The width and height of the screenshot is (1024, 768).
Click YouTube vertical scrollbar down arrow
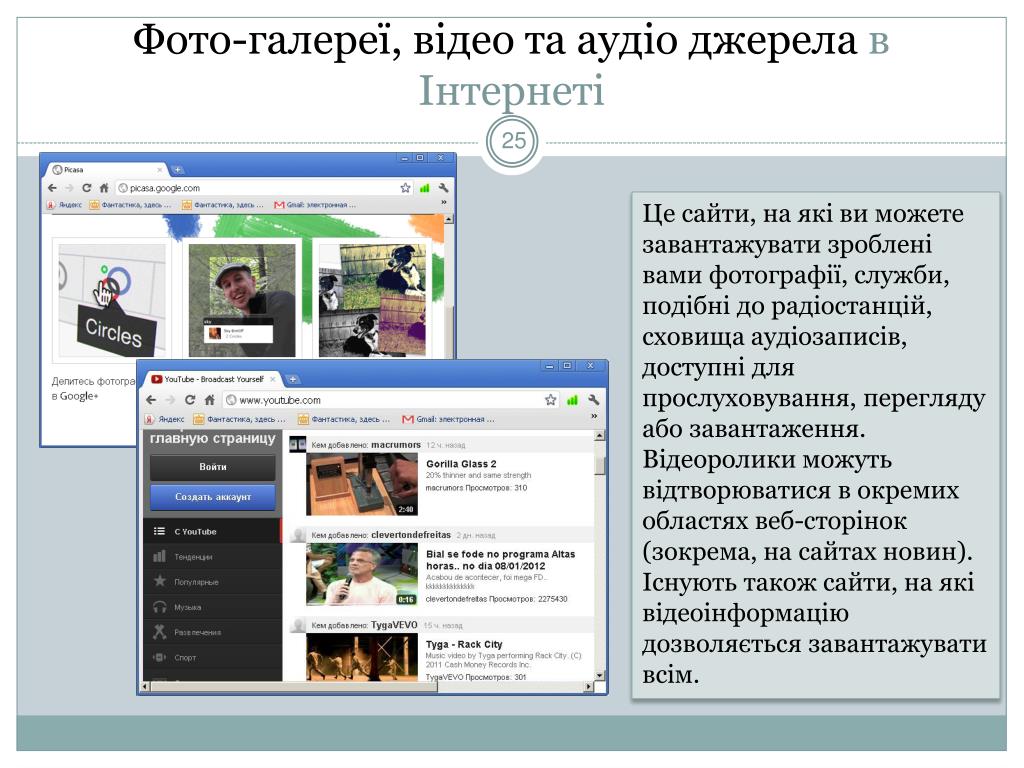point(600,675)
